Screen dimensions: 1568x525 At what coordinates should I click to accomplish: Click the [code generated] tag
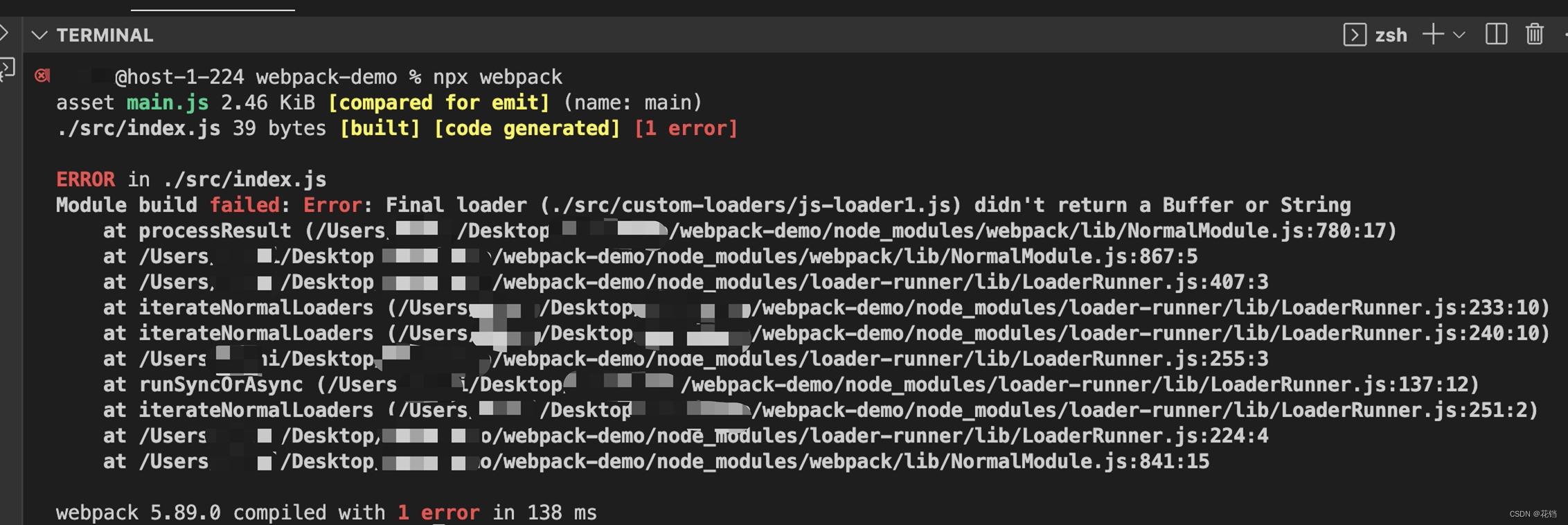click(526, 128)
